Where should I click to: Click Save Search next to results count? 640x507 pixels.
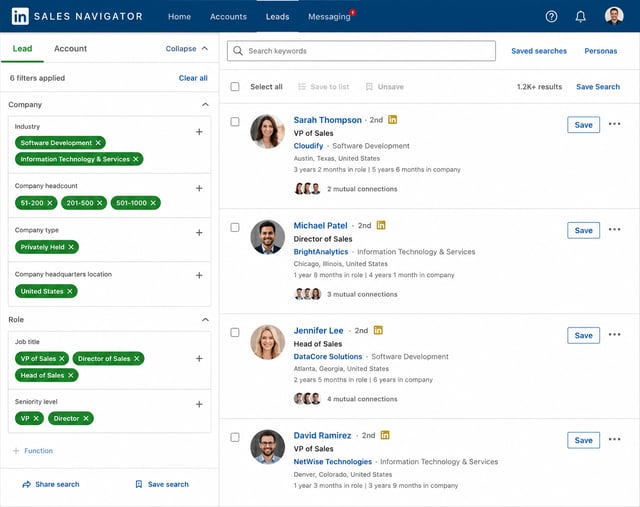tap(598, 87)
